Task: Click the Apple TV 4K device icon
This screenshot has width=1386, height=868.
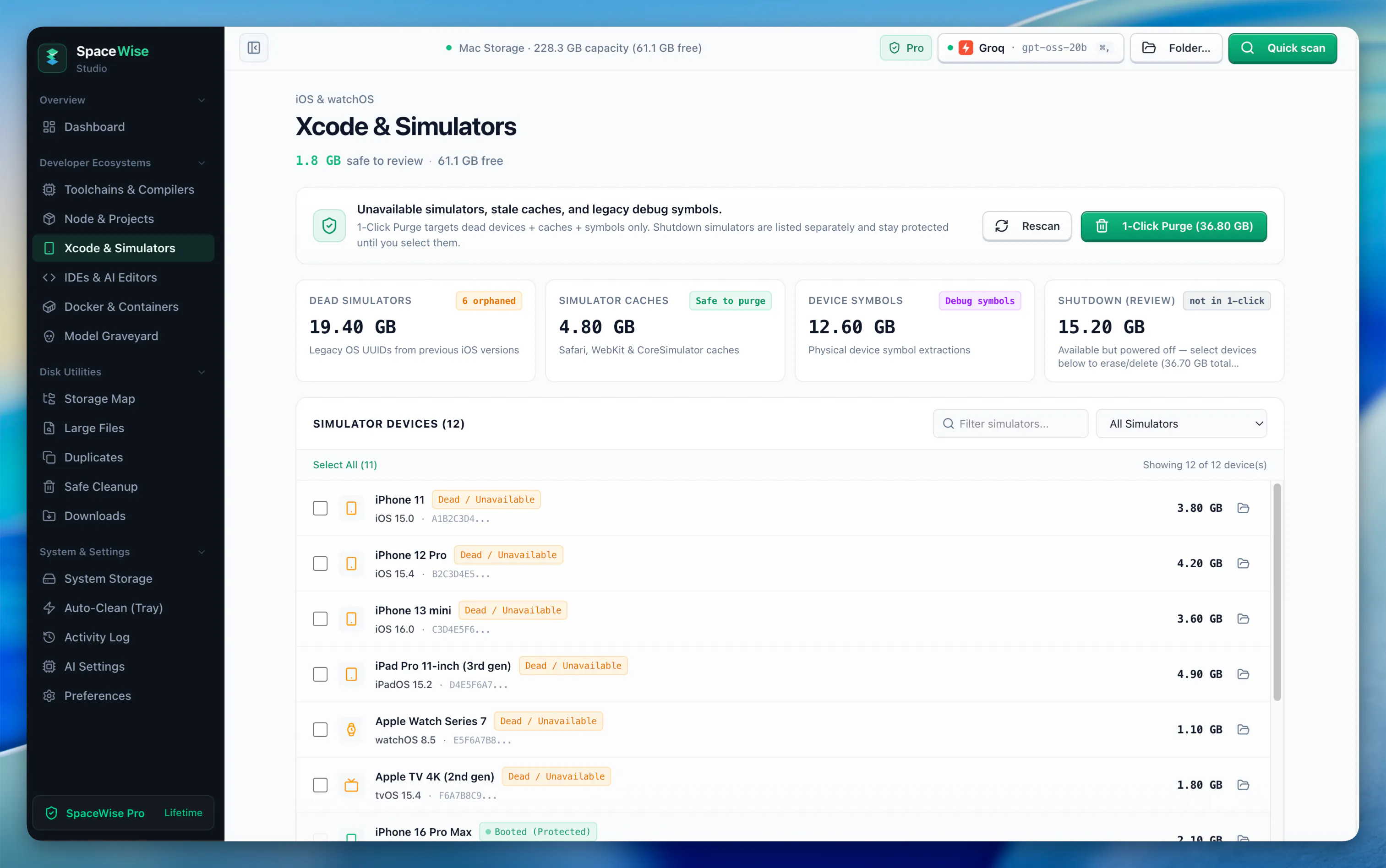Action: (x=351, y=785)
